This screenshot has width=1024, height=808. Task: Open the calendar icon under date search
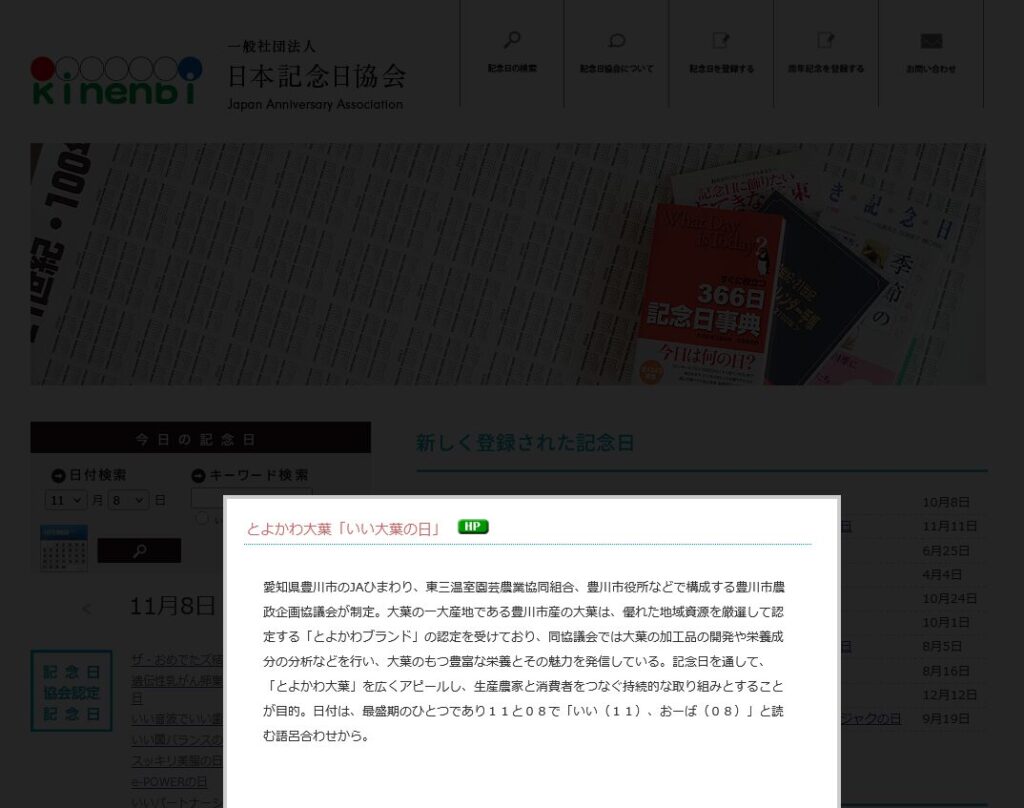(x=64, y=548)
